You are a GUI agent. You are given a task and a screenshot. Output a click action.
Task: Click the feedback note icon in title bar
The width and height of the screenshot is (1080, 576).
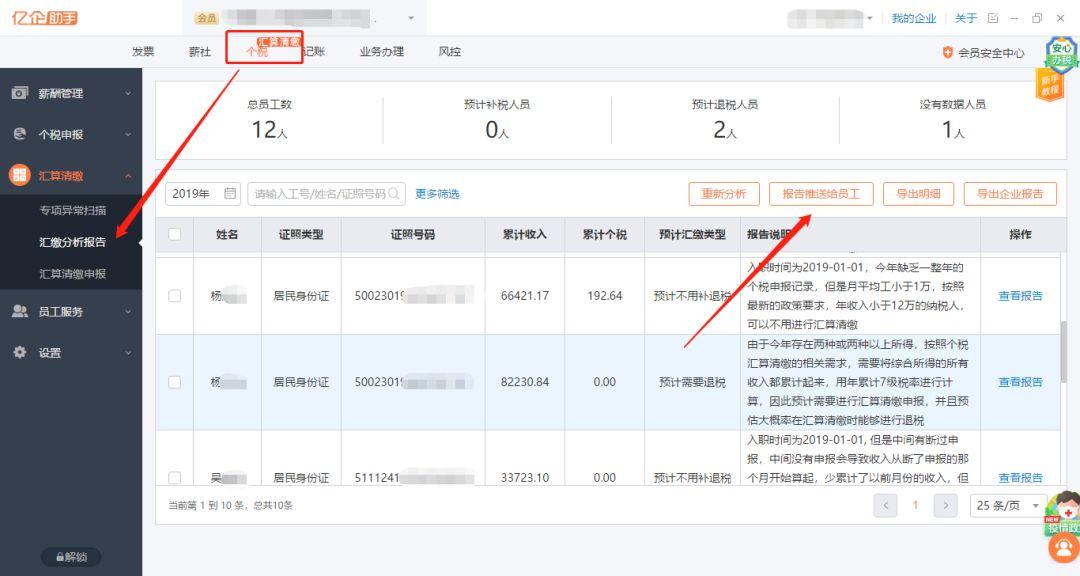[993, 18]
